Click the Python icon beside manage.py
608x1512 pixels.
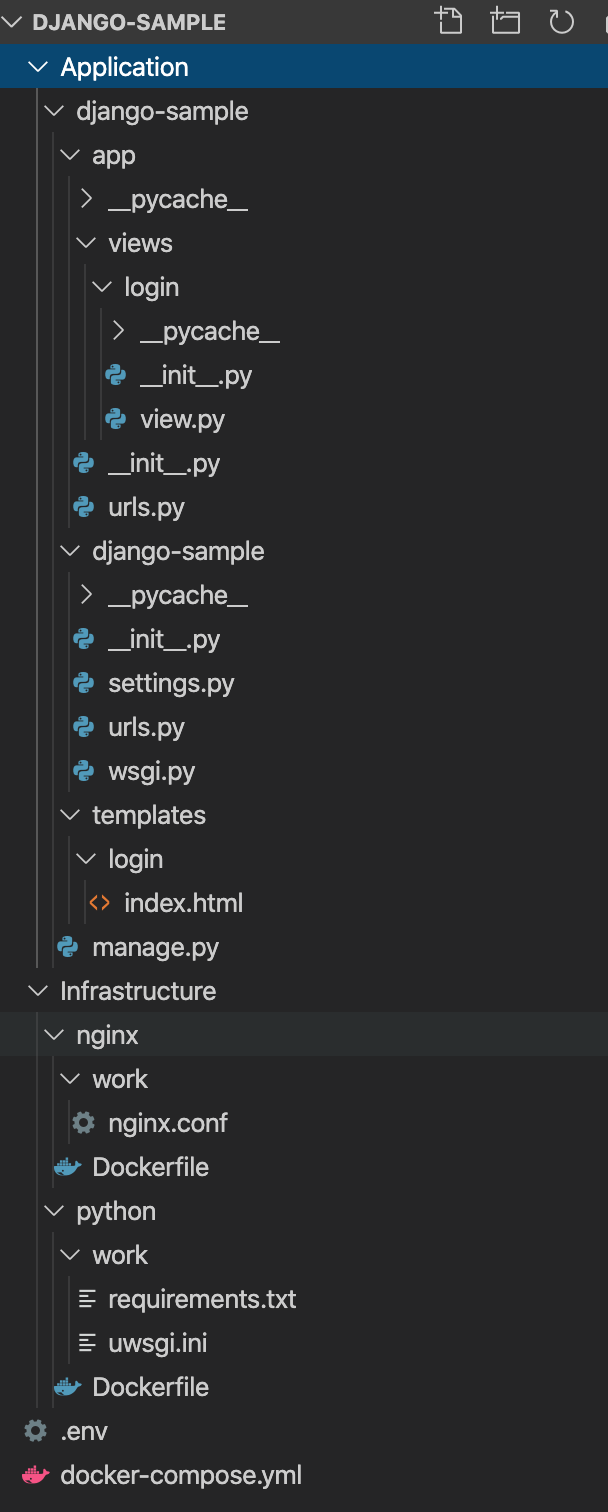point(68,947)
